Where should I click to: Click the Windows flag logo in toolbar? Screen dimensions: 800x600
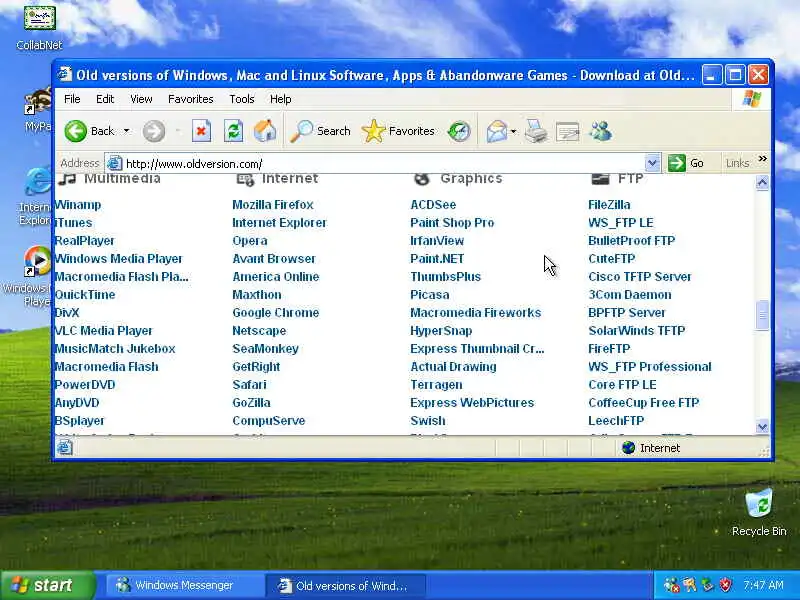click(752, 99)
